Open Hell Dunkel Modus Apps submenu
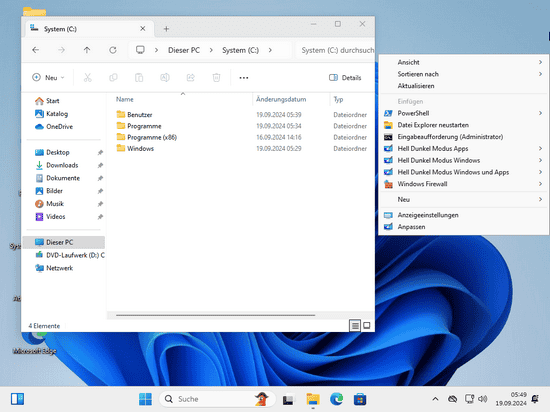Viewport: 550px width, 412px height. 464,149
